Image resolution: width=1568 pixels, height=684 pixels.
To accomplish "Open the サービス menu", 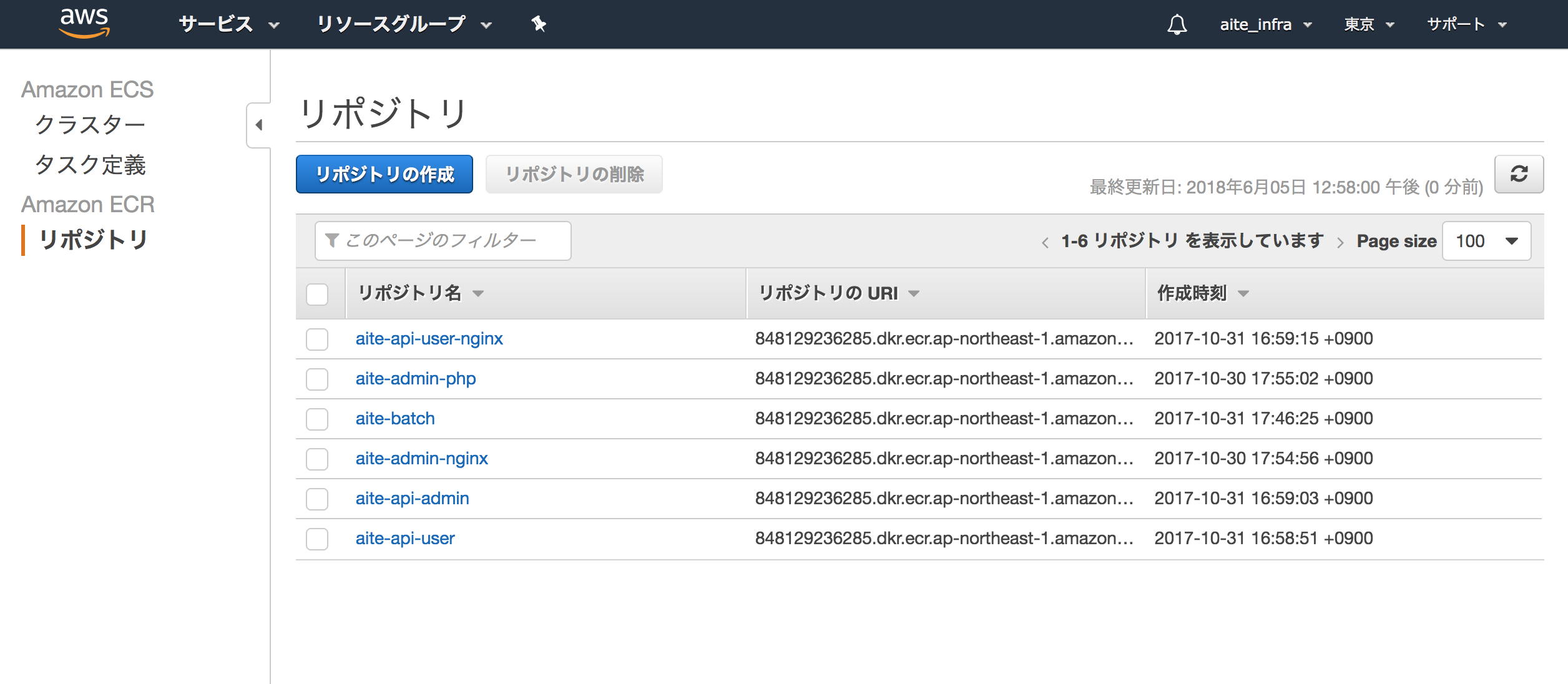I will 229,24.
